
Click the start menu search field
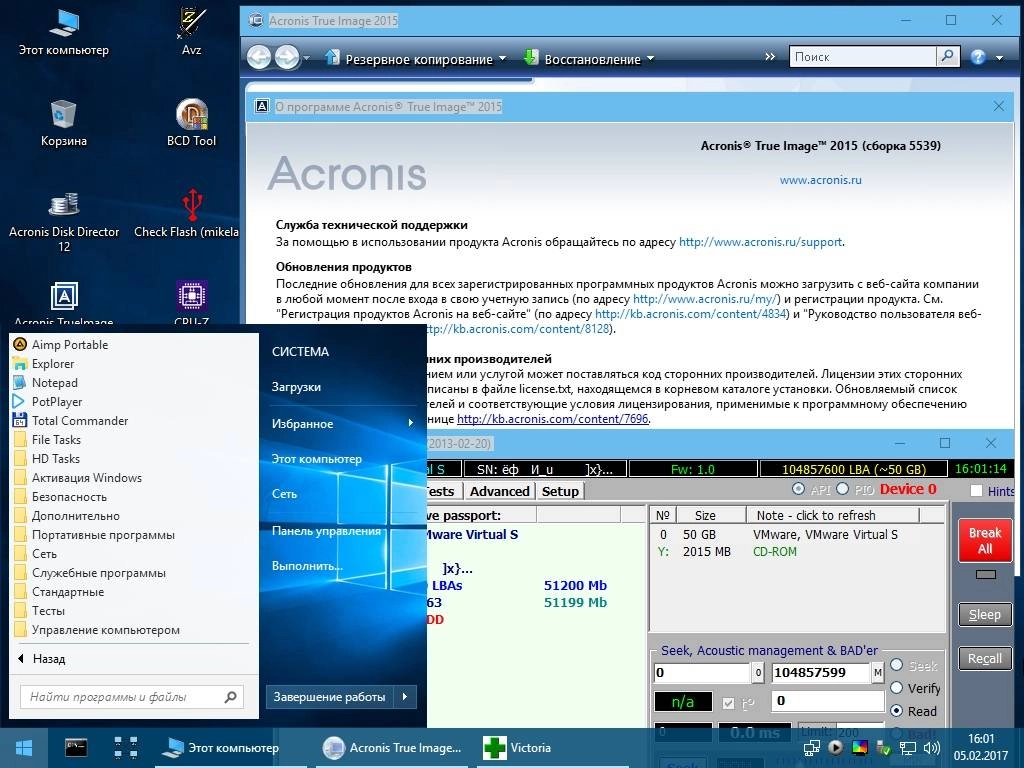[132, 697]
